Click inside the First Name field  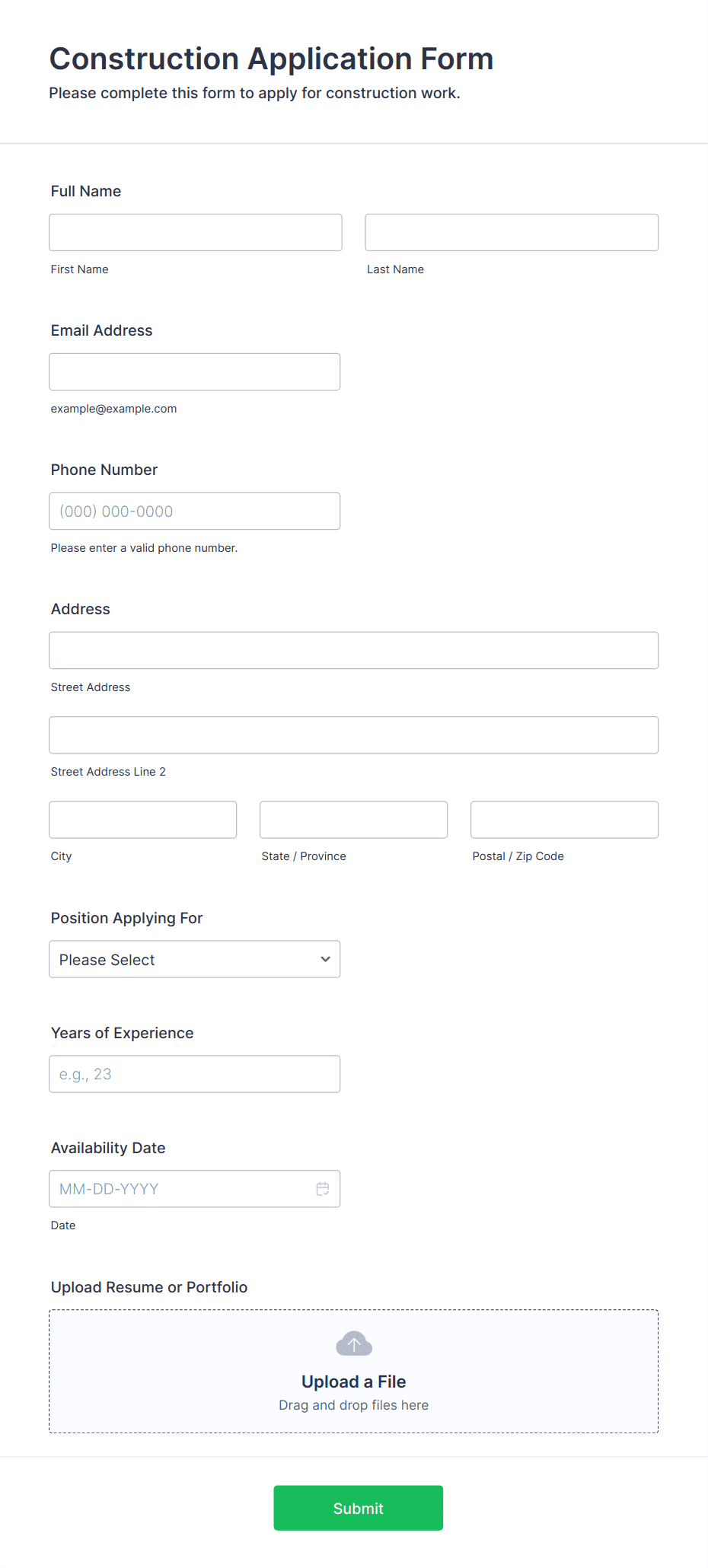coord(195,232)
